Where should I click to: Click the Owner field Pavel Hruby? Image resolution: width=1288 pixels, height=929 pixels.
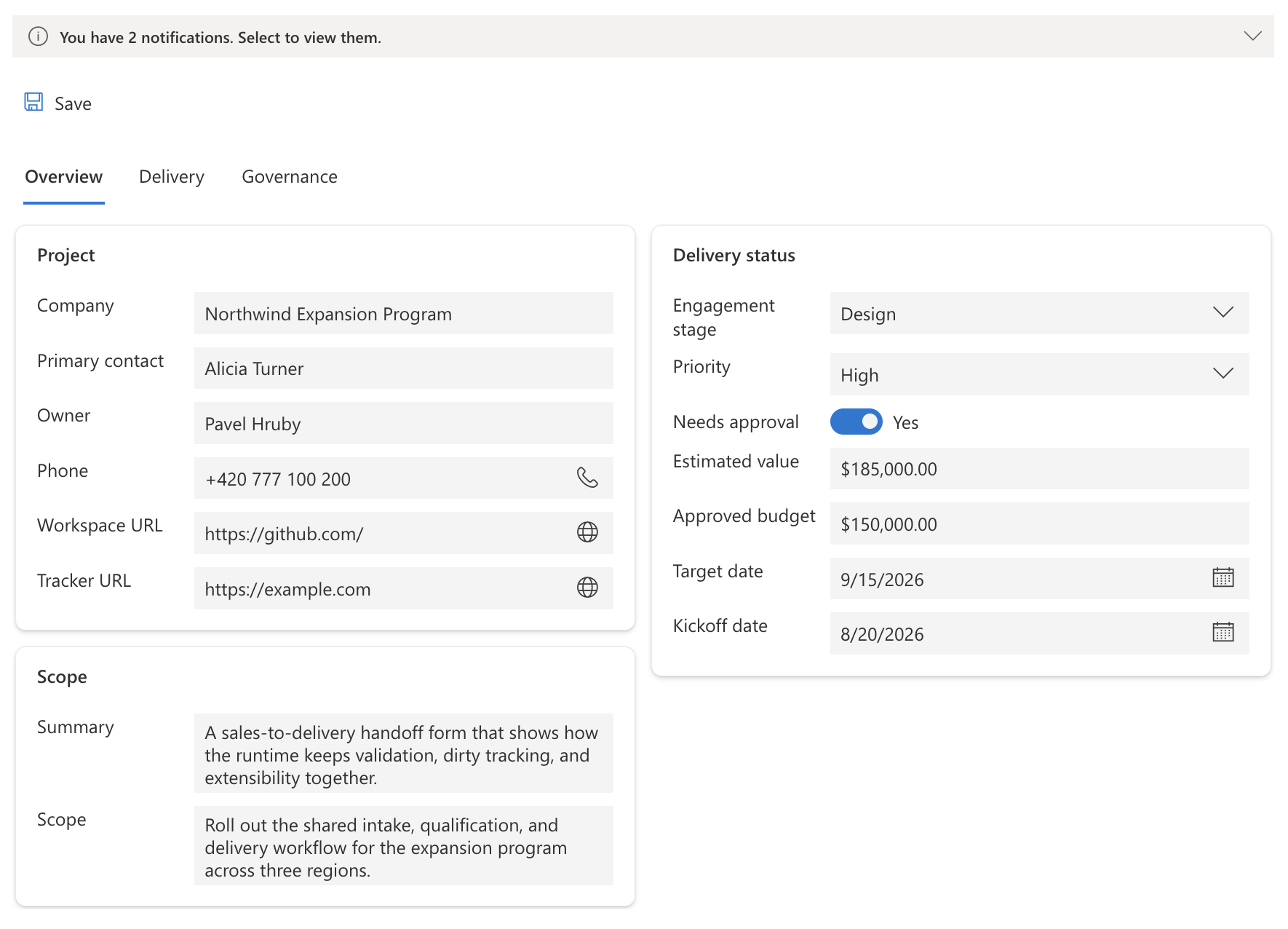click(x=404, y=423)
